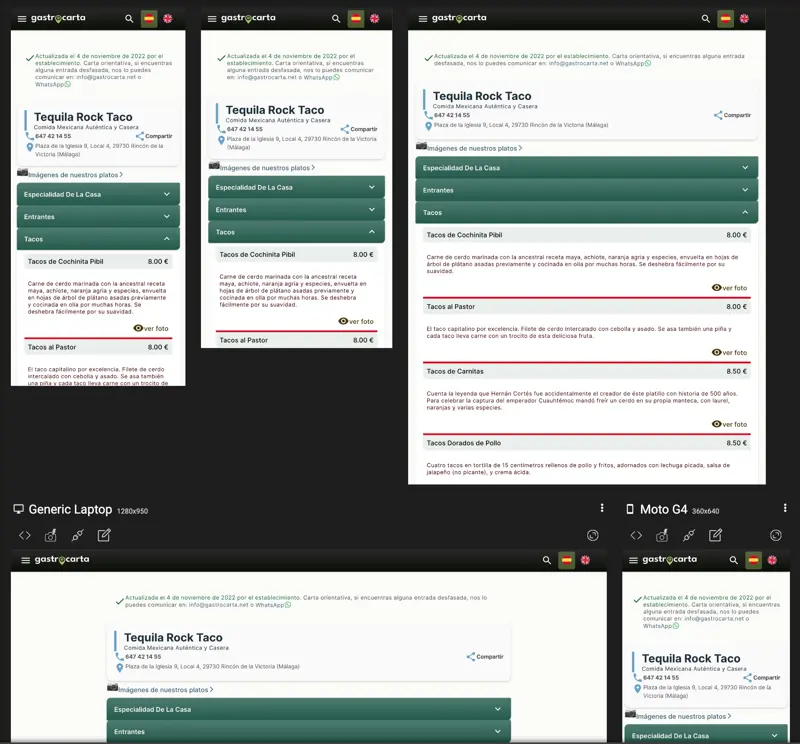Viewport: 800px width, 744px height.
Task: Click search magnifier in Generic Laptop preview
Action: 546,560
